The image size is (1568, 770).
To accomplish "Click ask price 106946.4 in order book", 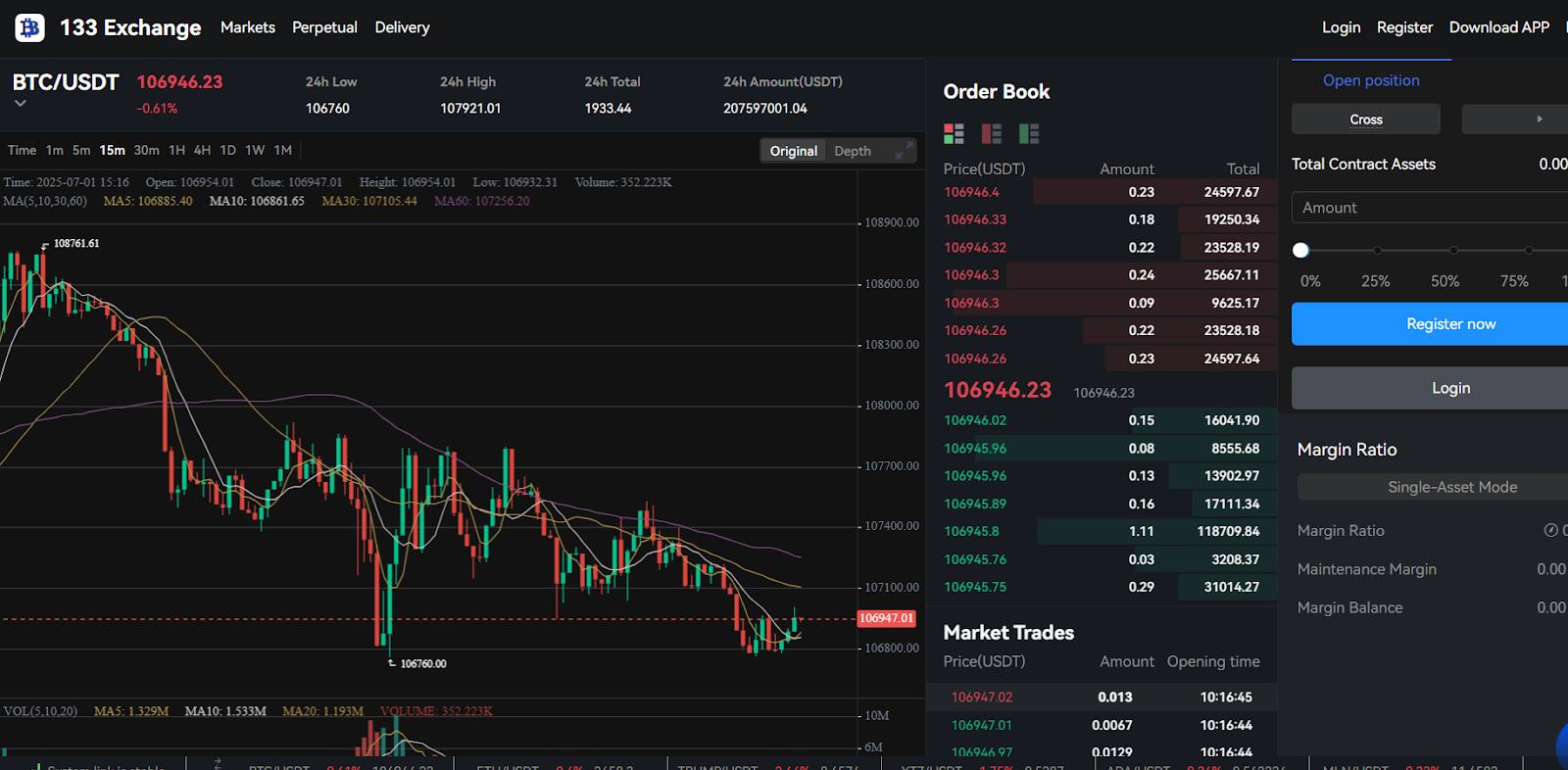I will pos(971,192).
